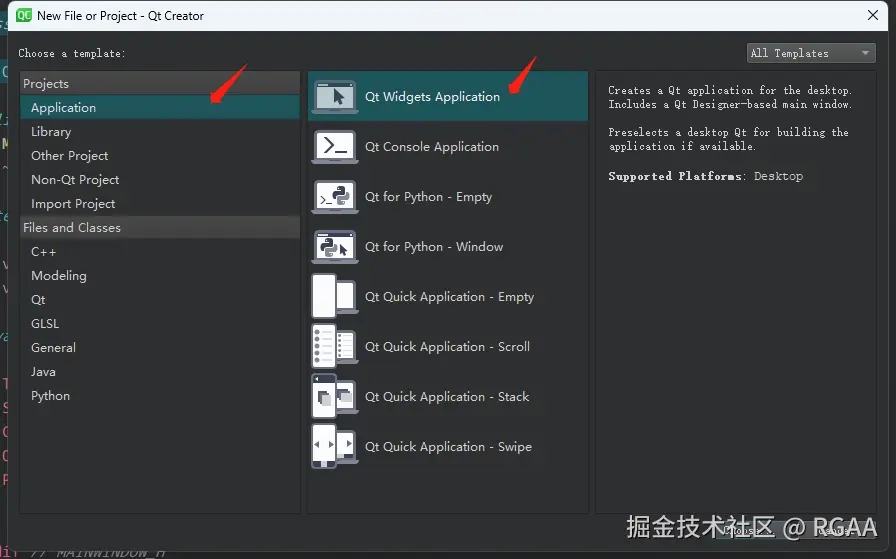896x559 pixels.
Task: Choose the Java files category
Action: click(160, 372)
